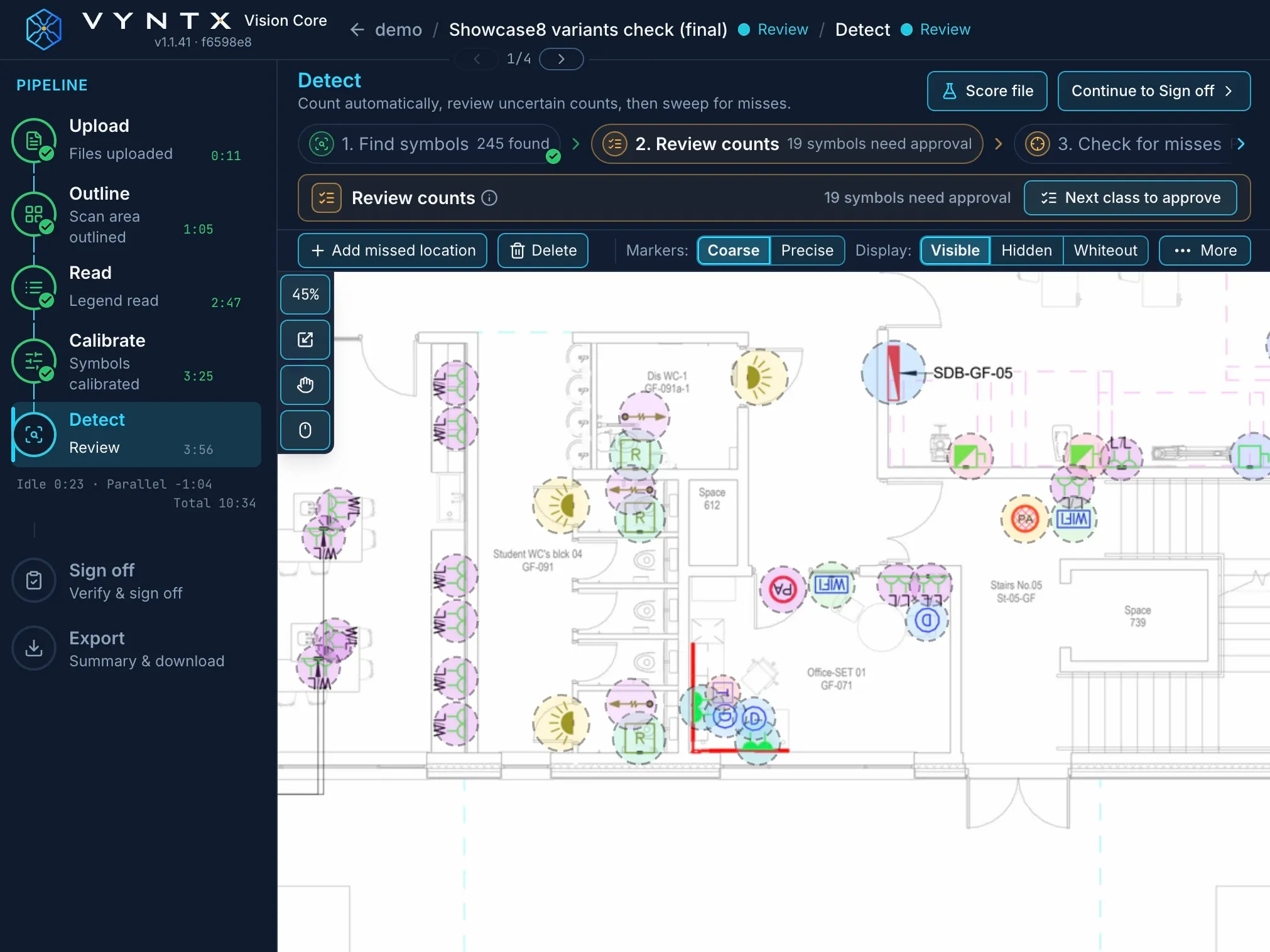
Task: Select the SDB-GF-05 blue marker on plan
Action: click(893, 372)
